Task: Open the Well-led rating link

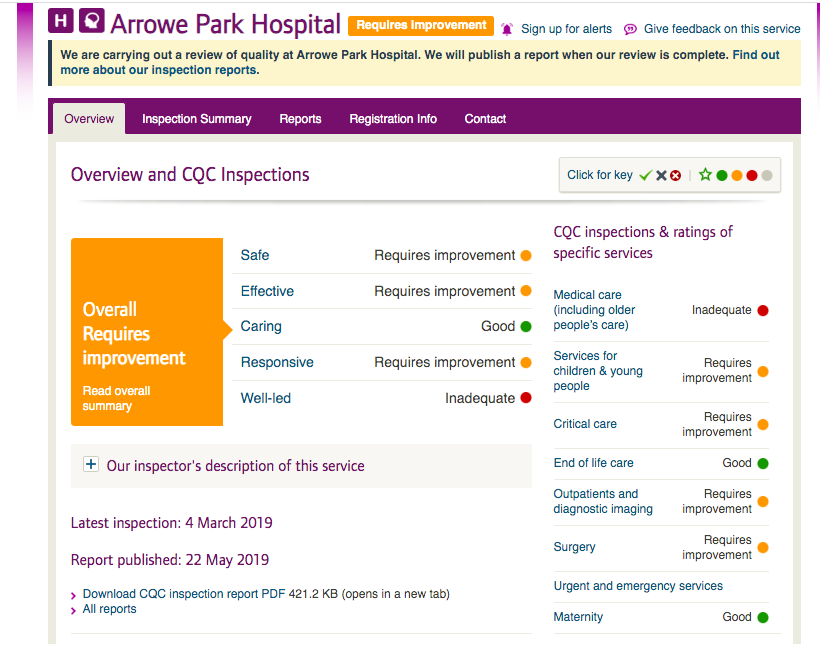Action: pos(266,398)
